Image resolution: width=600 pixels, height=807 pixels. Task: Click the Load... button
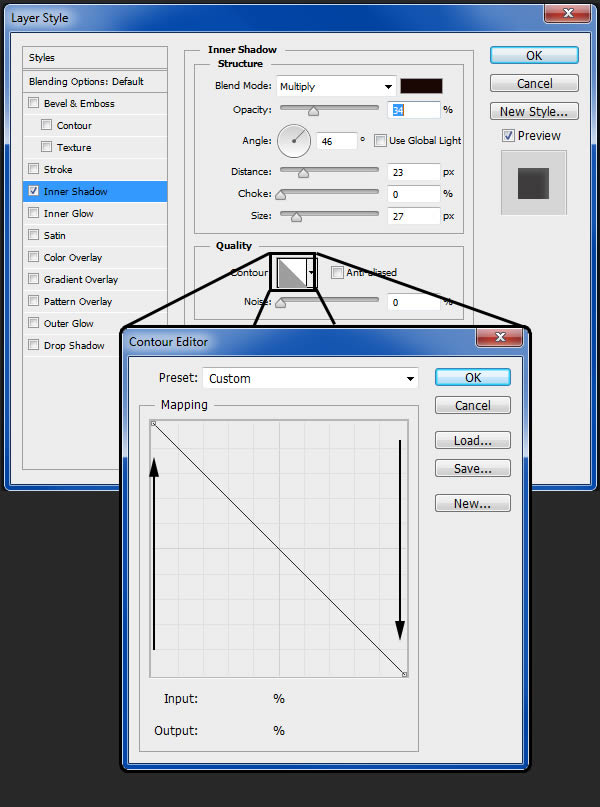(473, 440)
